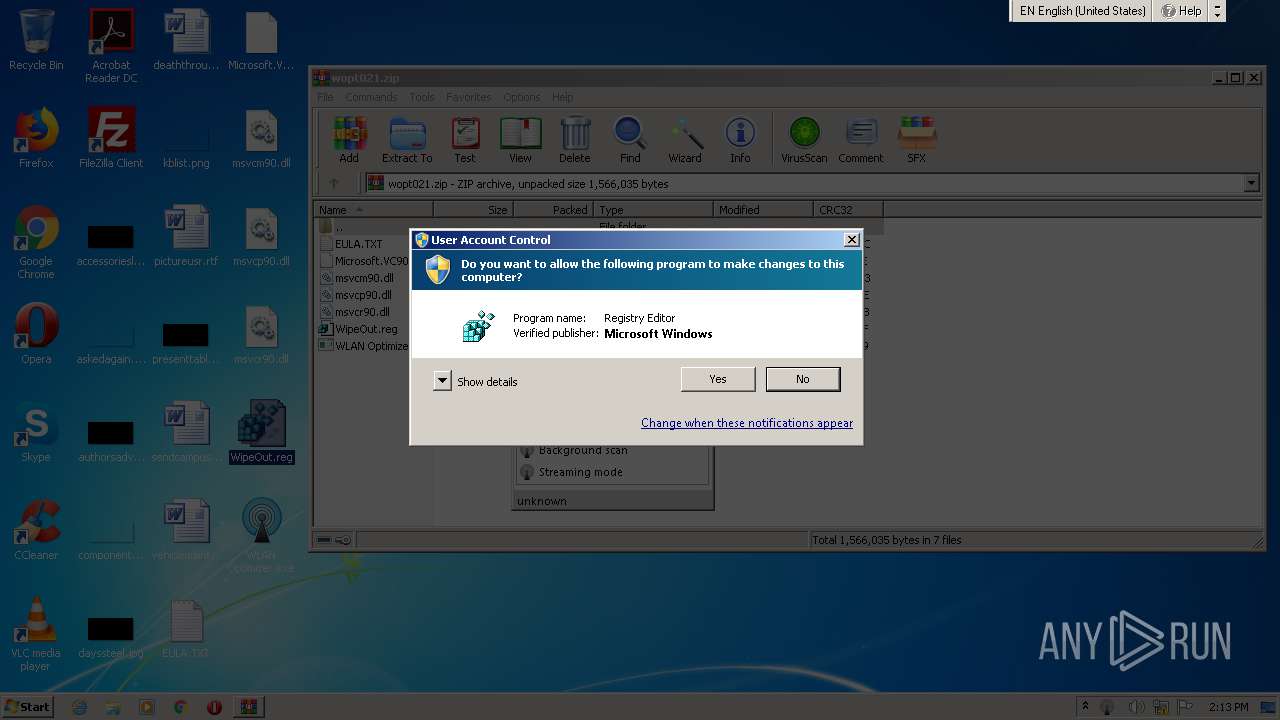Select the WLAN Optimizer.exe desktop icon
This screenshot has width=1280, height=720.
(x=262, y=536)
